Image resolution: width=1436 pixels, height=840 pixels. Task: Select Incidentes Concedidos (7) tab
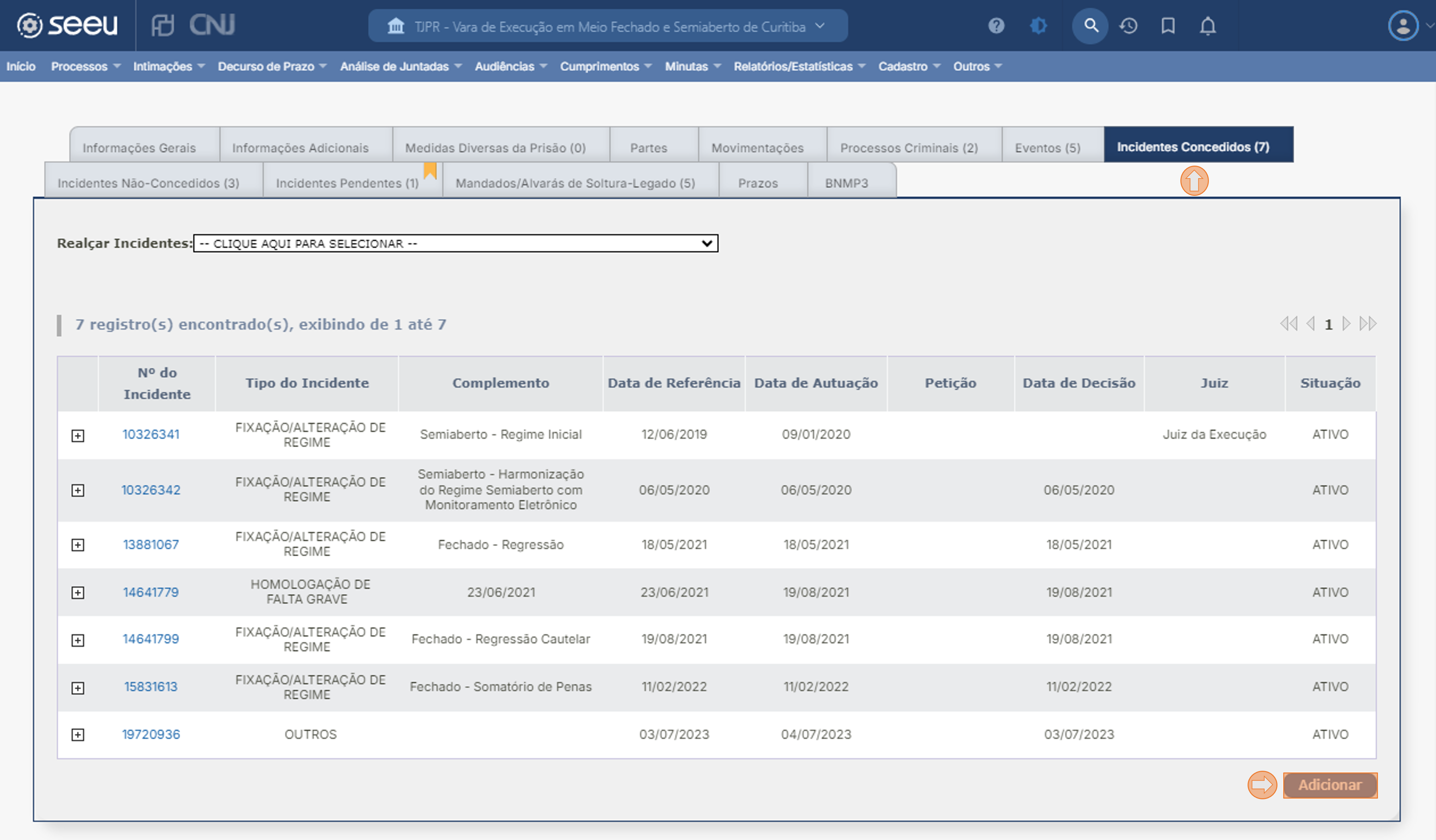point(1198,145)
